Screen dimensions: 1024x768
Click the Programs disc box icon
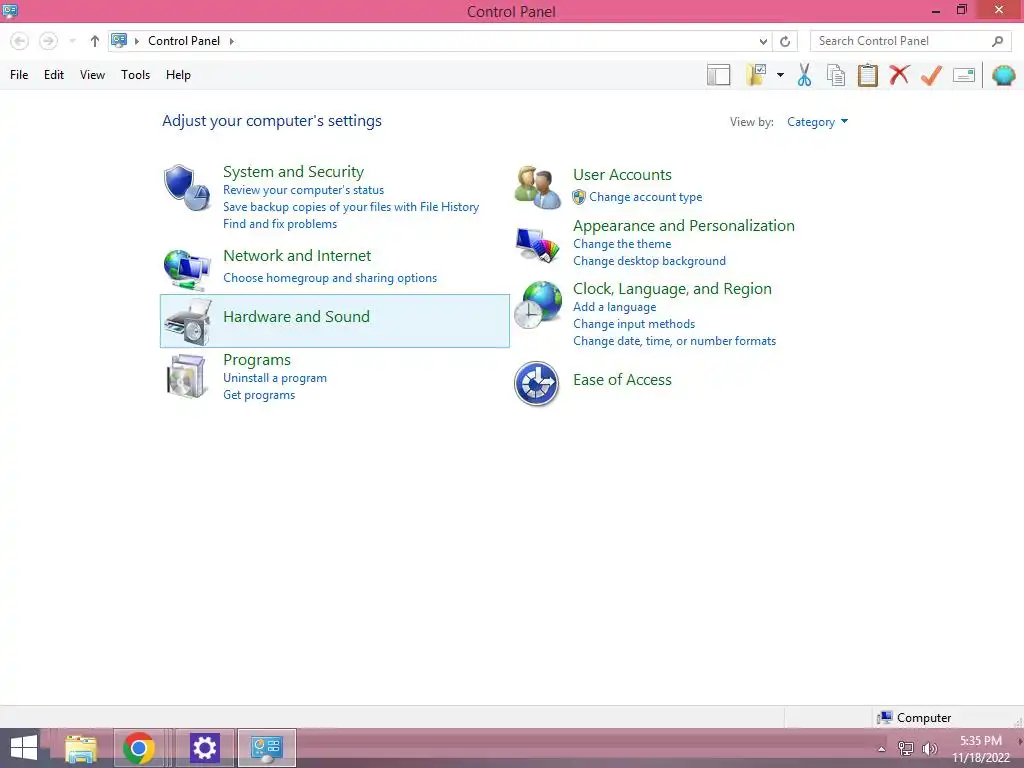point(187,376)
